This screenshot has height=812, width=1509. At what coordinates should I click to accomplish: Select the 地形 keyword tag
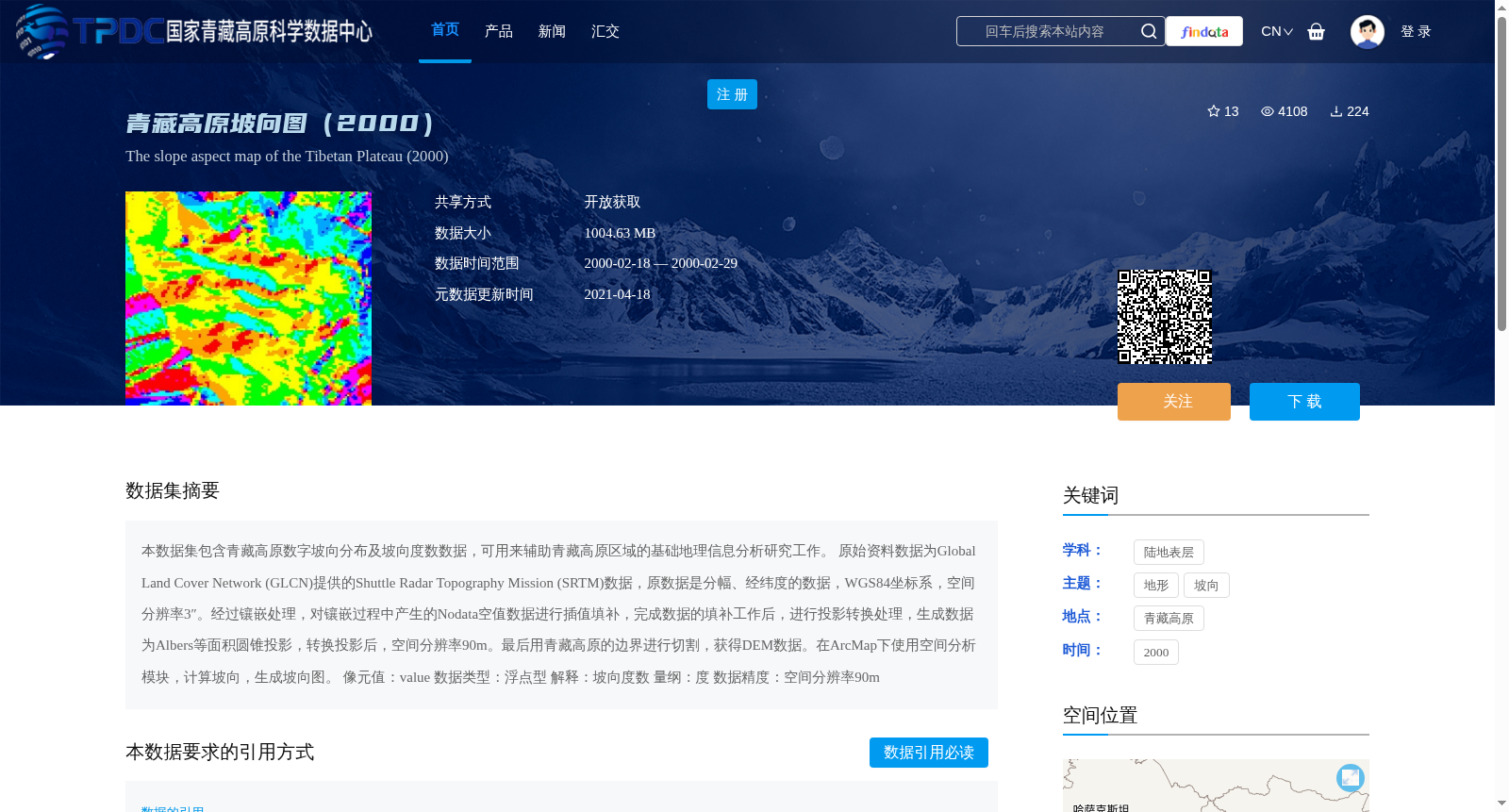pyautogui.click(x=1155, y=585)
